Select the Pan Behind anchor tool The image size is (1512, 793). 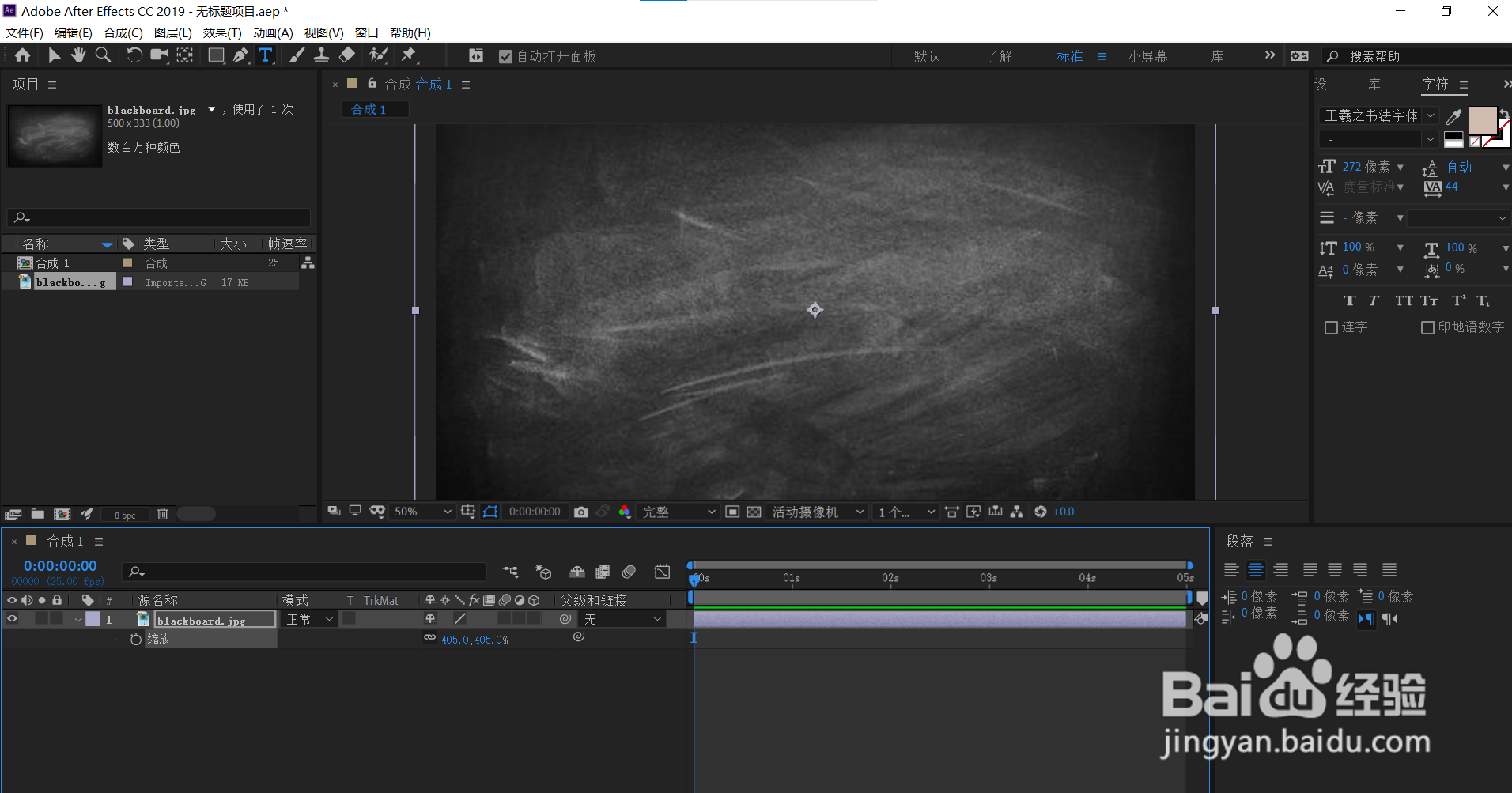[x=185, y=55]
